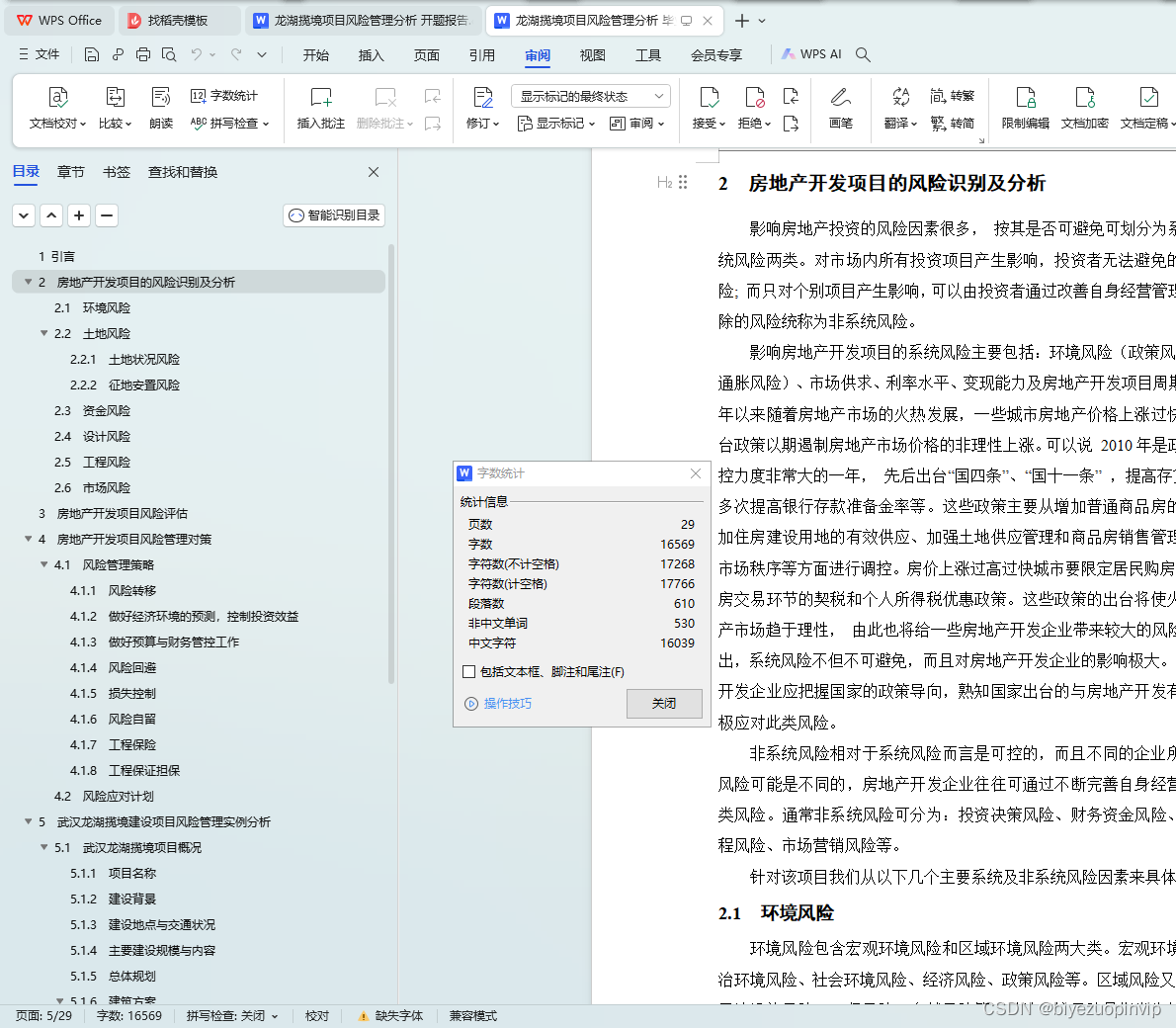Collapse the 4.1 风险管理策略 node
Image resolution: width=1176 pixels, height=1028 pixels.
click(x=44, y=564)
